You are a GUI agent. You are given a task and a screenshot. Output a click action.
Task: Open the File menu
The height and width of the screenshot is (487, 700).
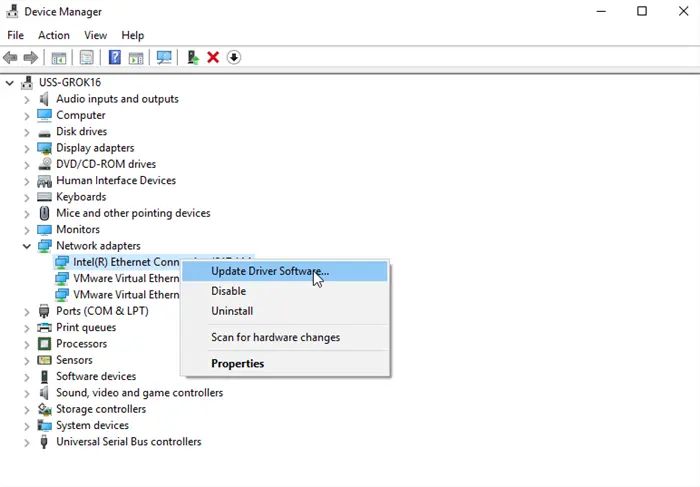pyautogui.click(x=16, y=35)
